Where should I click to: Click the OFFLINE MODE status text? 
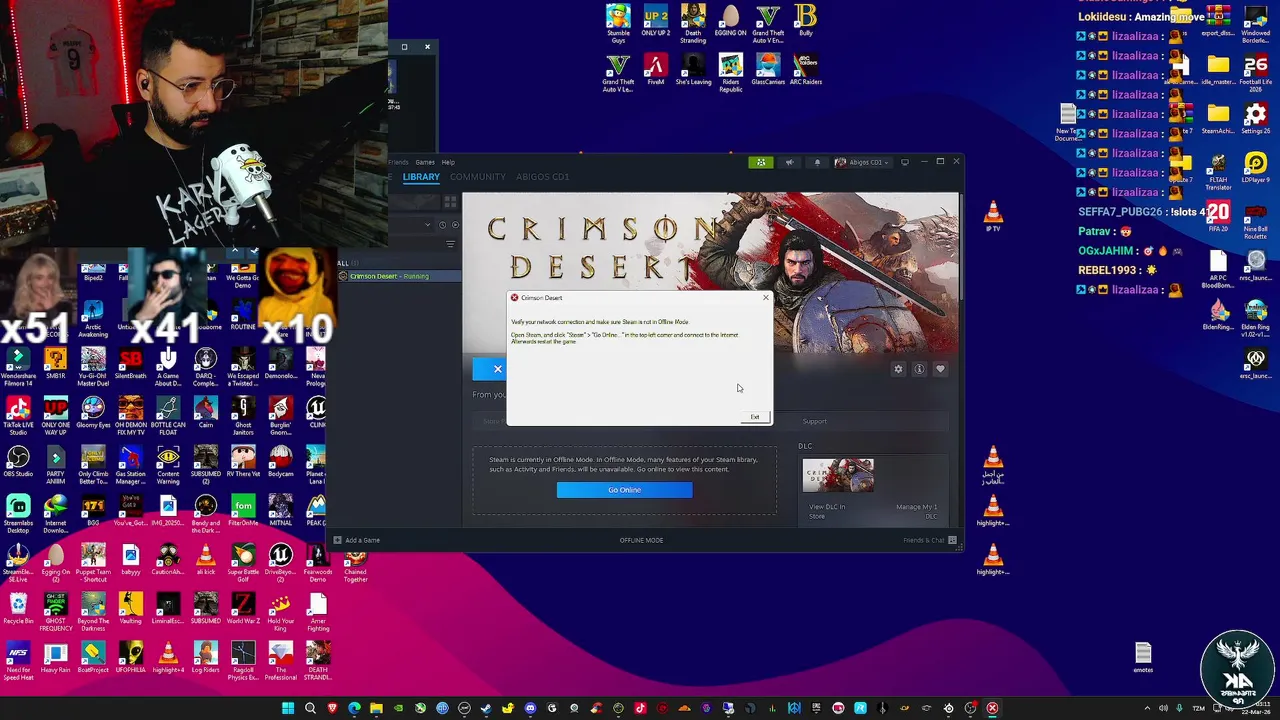pyautogui.click(x=641, y=540)
